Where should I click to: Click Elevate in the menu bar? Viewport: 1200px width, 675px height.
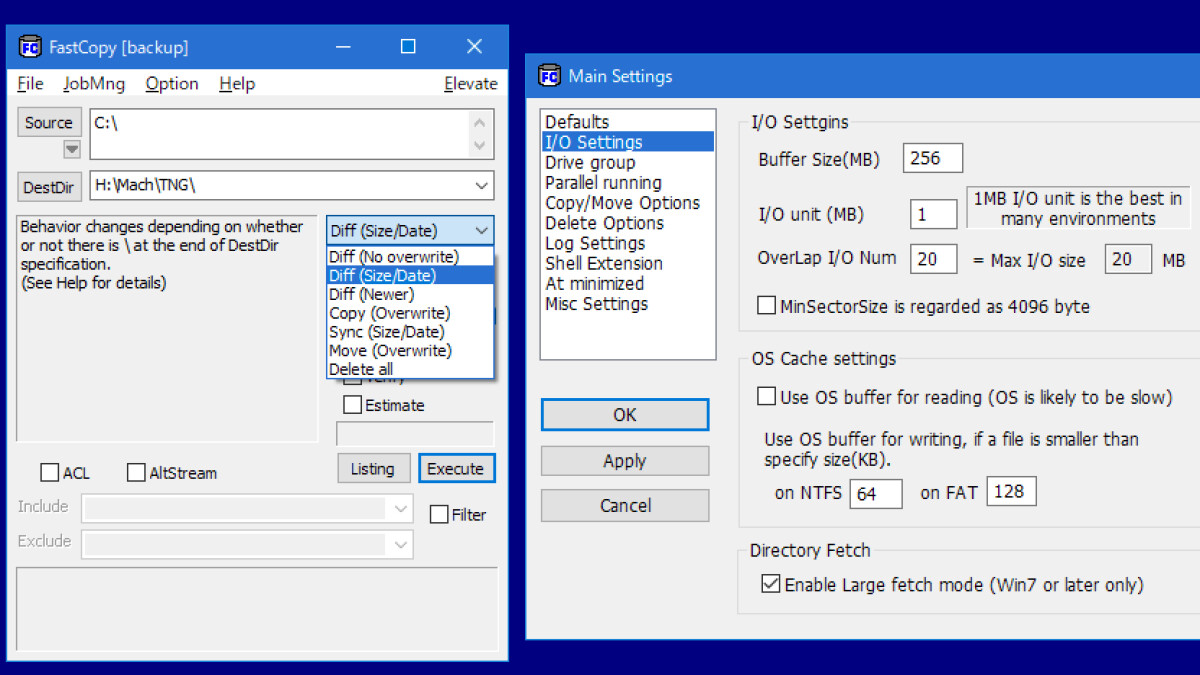click(x=471, y=84)
